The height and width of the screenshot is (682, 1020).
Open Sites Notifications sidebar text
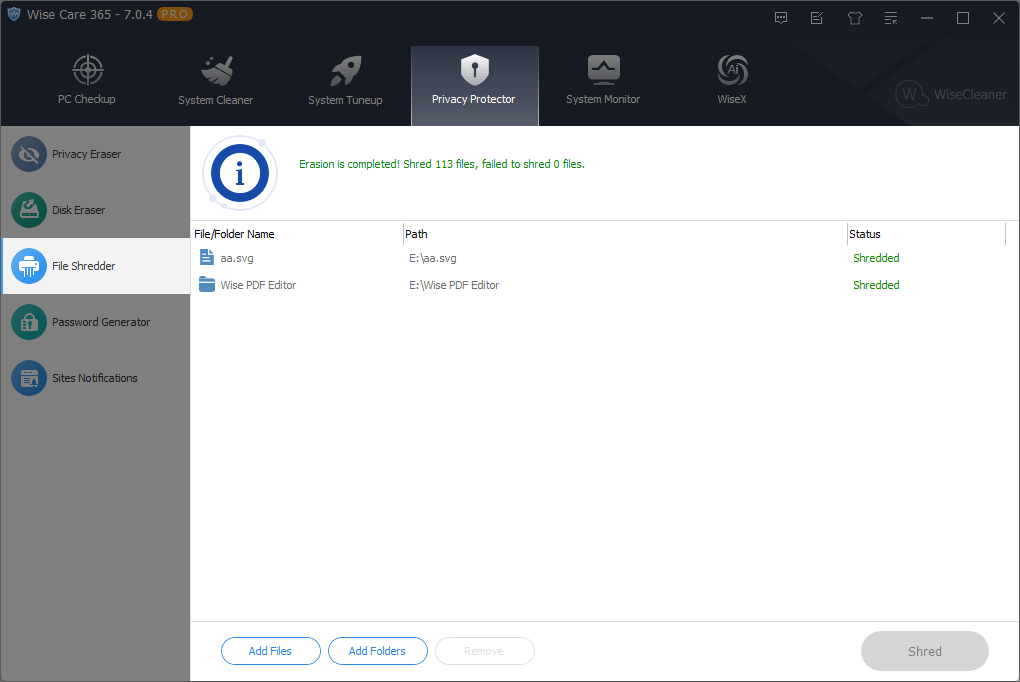(95, 378)
